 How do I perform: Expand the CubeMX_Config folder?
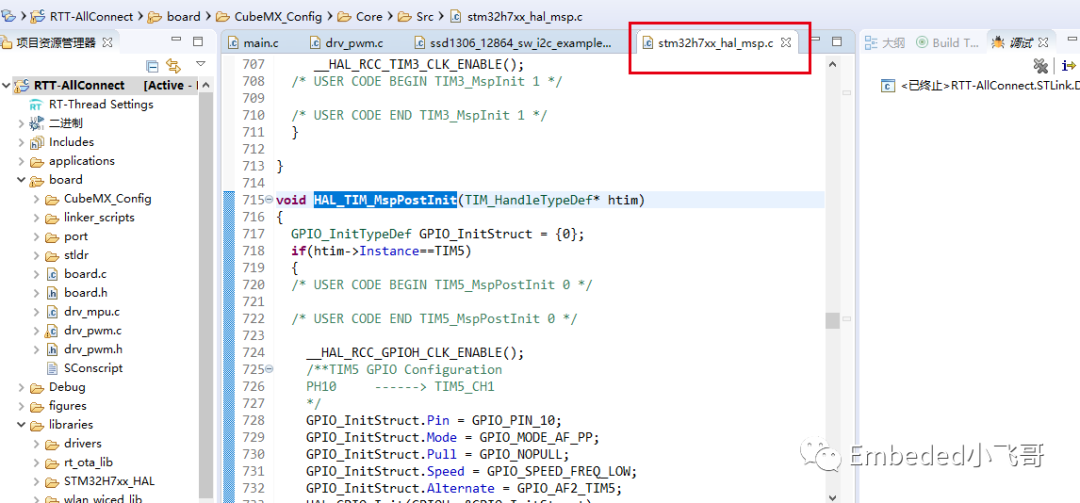coord(37,198)
